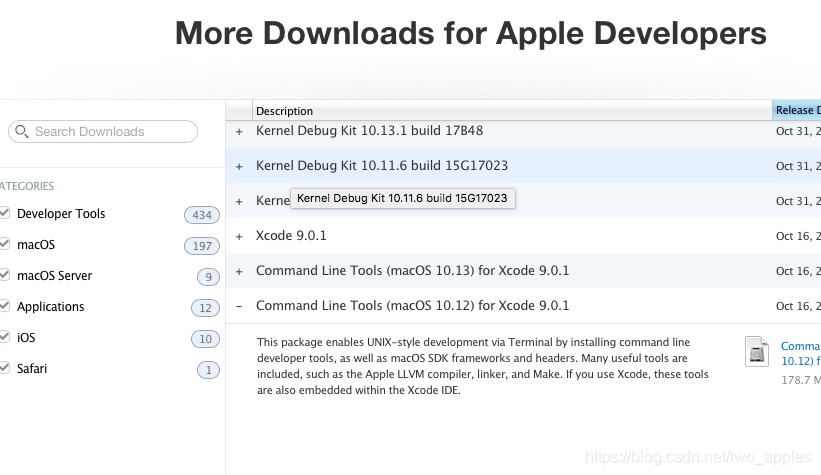821x475 pixels.
Task: Select the Safari category label
Action: point(32,369)
